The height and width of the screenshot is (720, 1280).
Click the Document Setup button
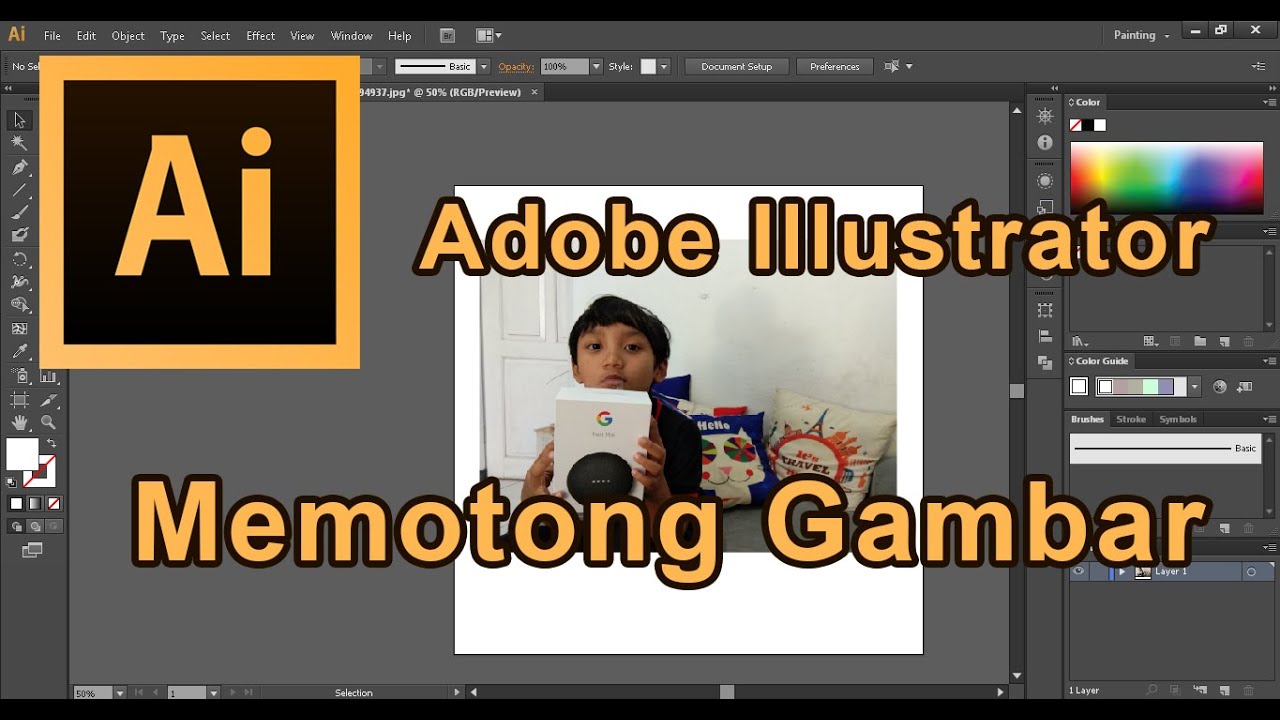point(737,66)
